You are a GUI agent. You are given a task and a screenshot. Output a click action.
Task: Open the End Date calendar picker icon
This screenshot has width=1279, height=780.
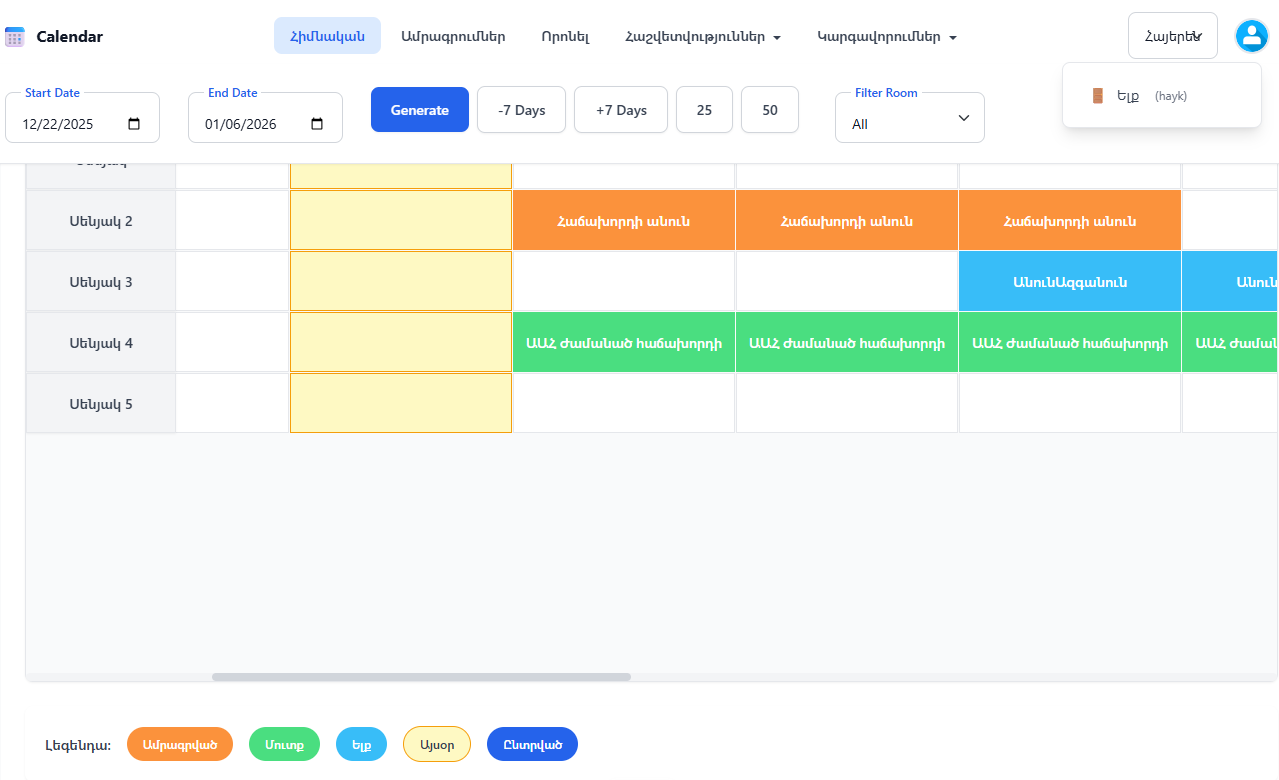[317, 124]
